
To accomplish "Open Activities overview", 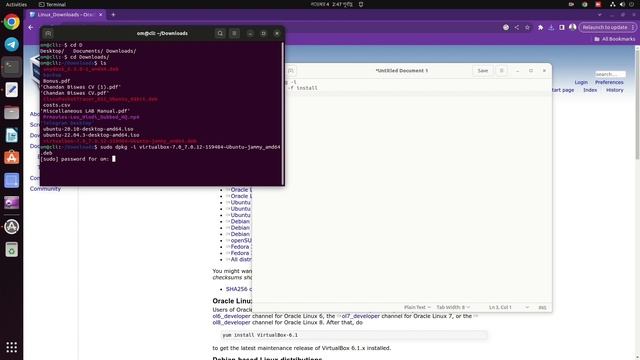I will [16, 4].
